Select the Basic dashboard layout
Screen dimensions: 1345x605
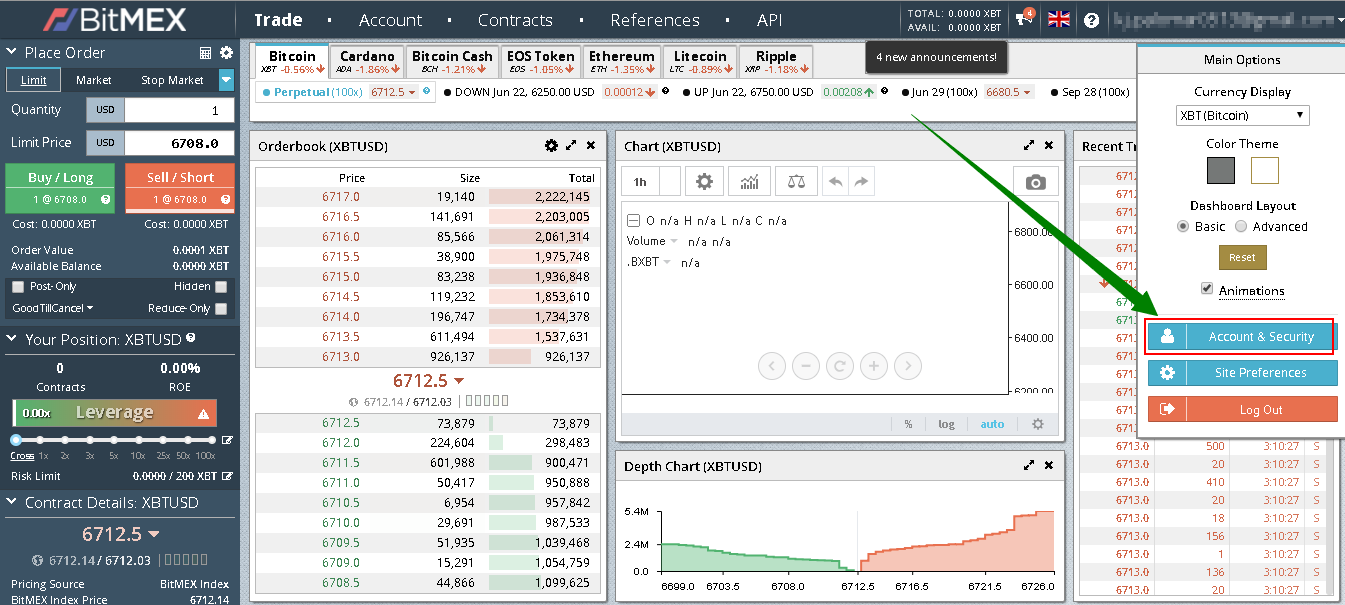coord(1183,226)
